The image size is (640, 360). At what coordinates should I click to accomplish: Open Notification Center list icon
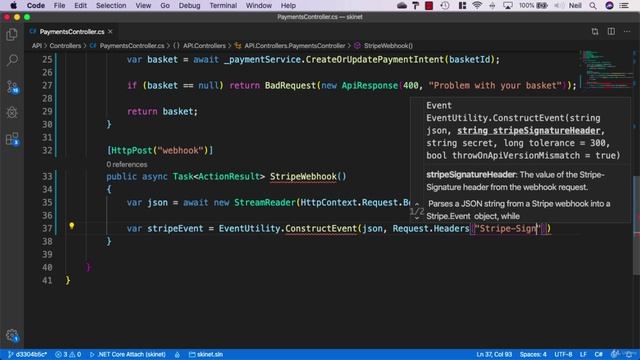(624, 6)
